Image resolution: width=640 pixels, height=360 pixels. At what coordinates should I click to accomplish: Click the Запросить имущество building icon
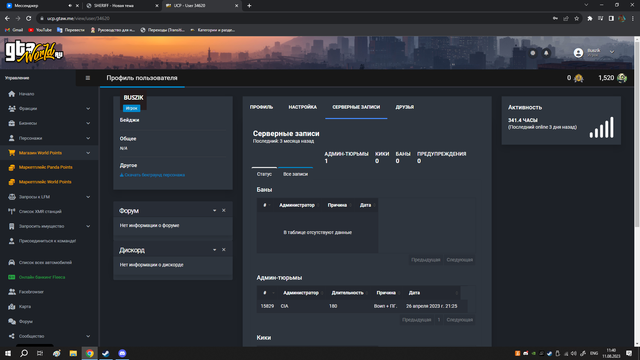click(11, 226)
